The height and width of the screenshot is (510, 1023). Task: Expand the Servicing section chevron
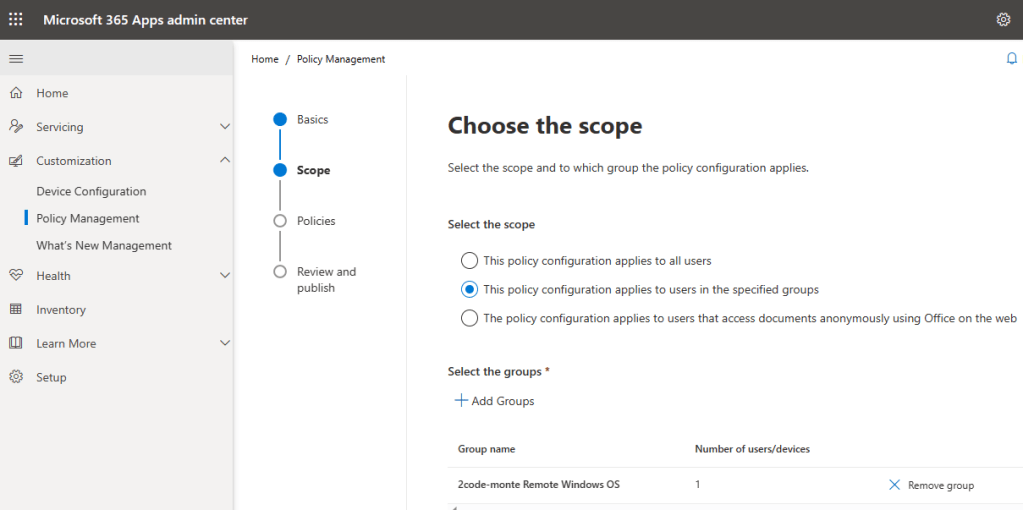pos(224,127)
